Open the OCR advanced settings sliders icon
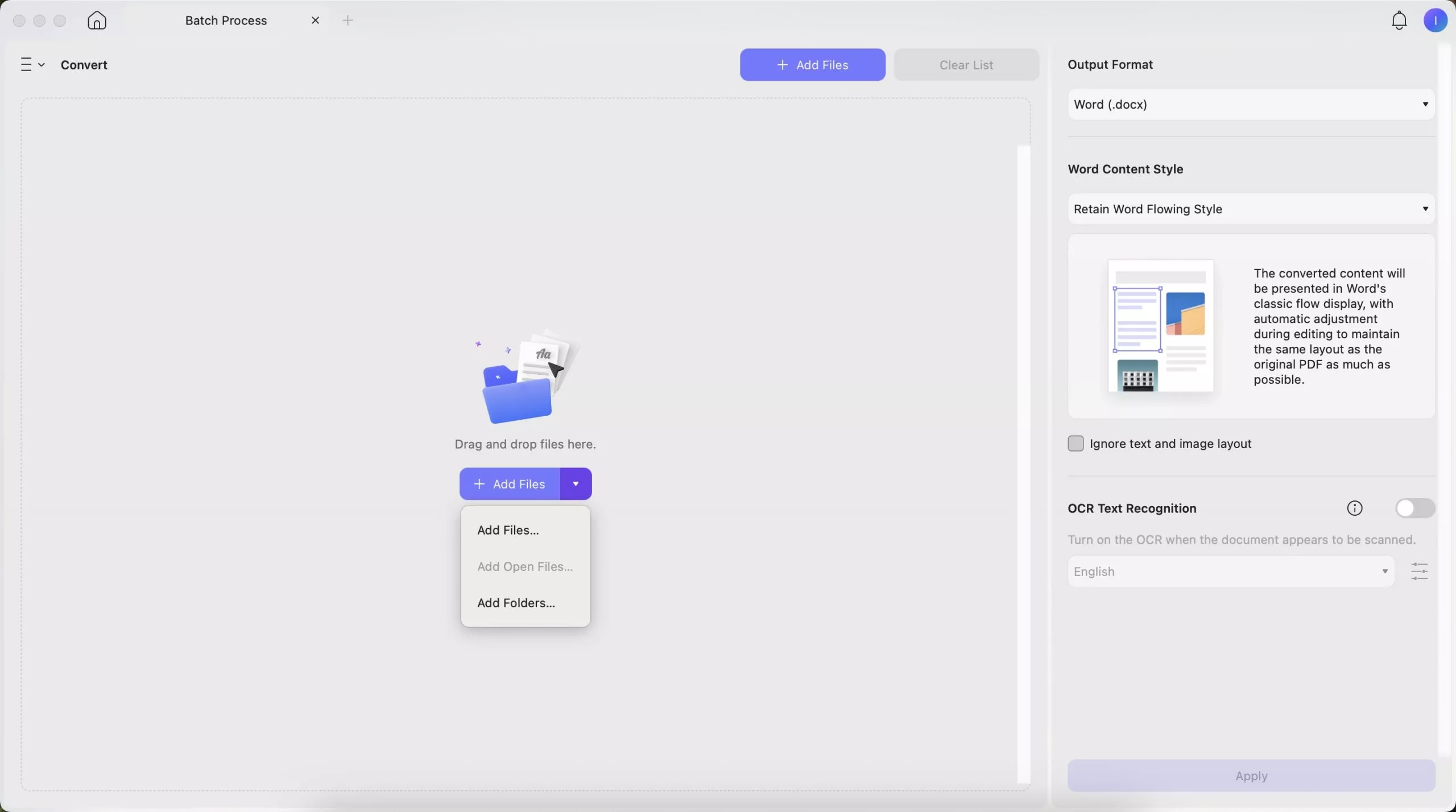Viewport: 1456px width, 812px height. click(1420, 571)
